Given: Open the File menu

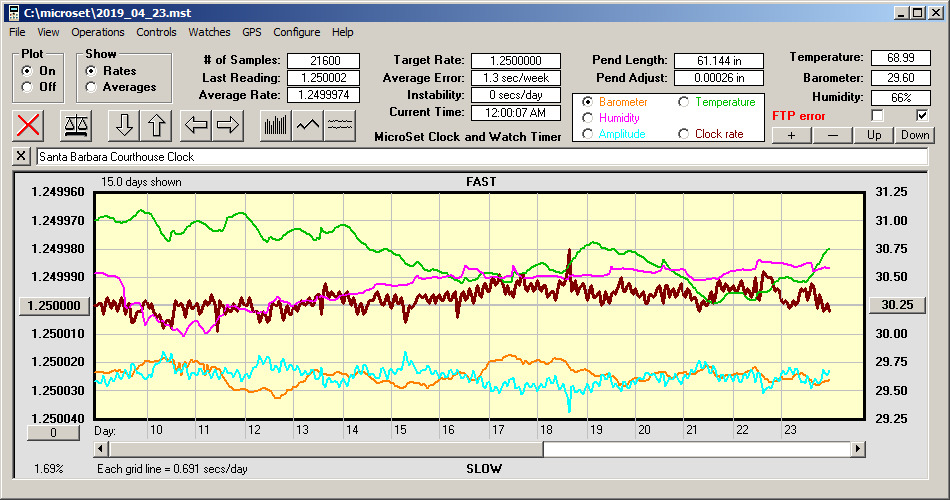Looking at the screenshot, I should coord(17,32).
